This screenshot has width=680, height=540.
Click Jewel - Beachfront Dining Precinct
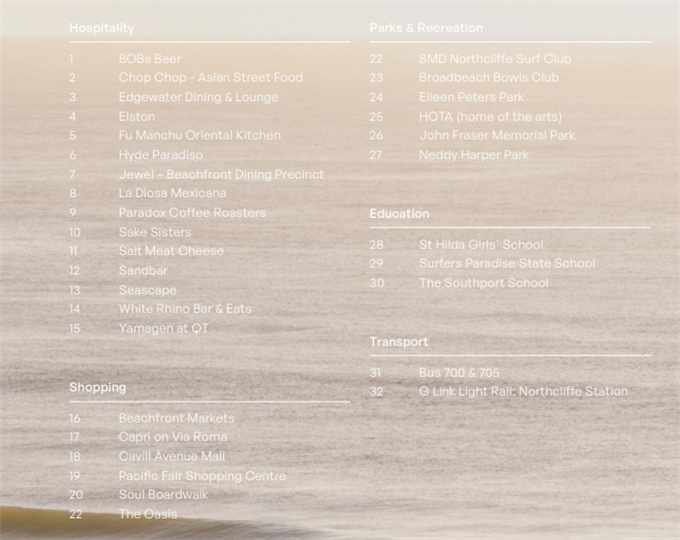click(x=221, y=174)
